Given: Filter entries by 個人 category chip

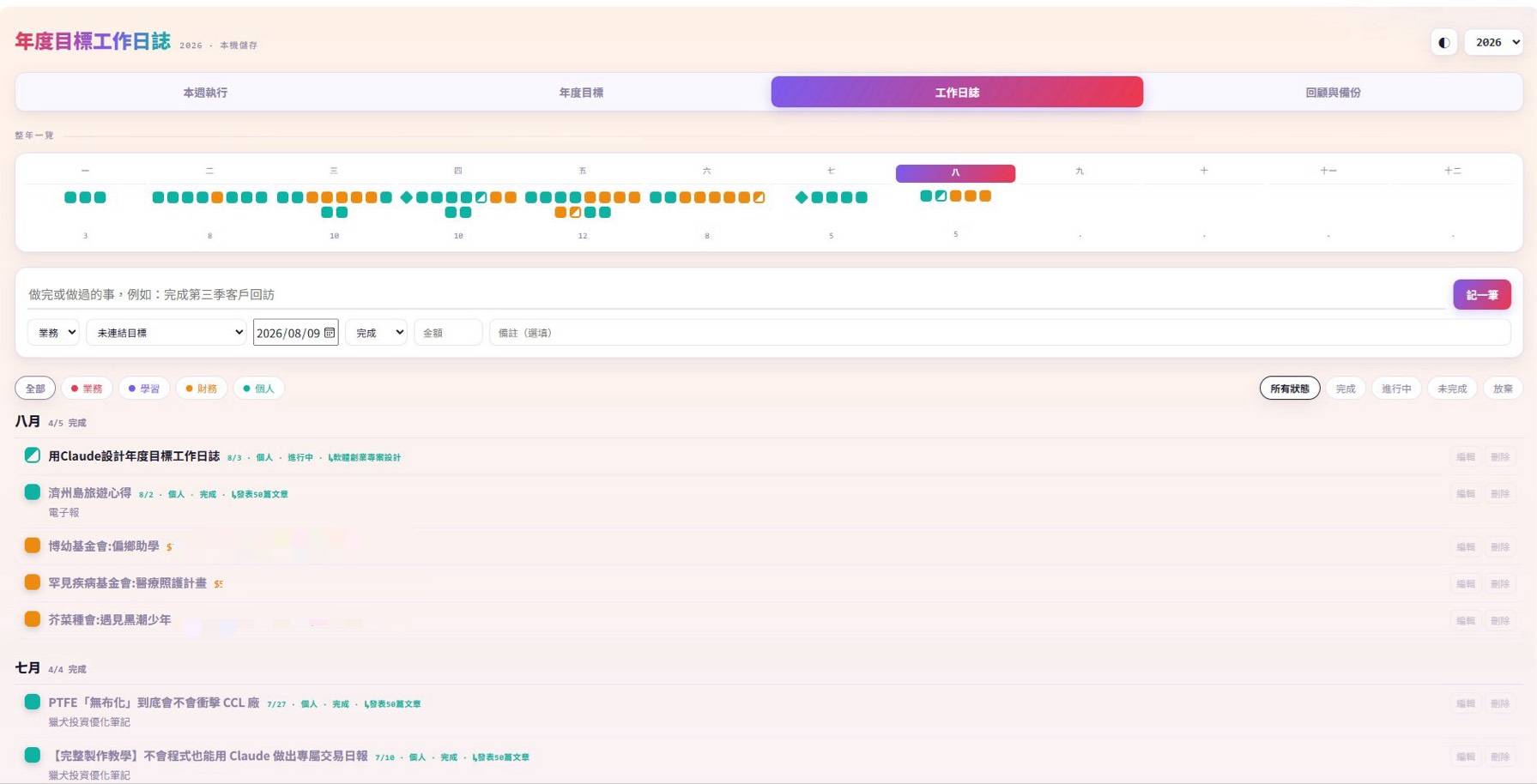Looking at the screenshot, I should [259, 389].
